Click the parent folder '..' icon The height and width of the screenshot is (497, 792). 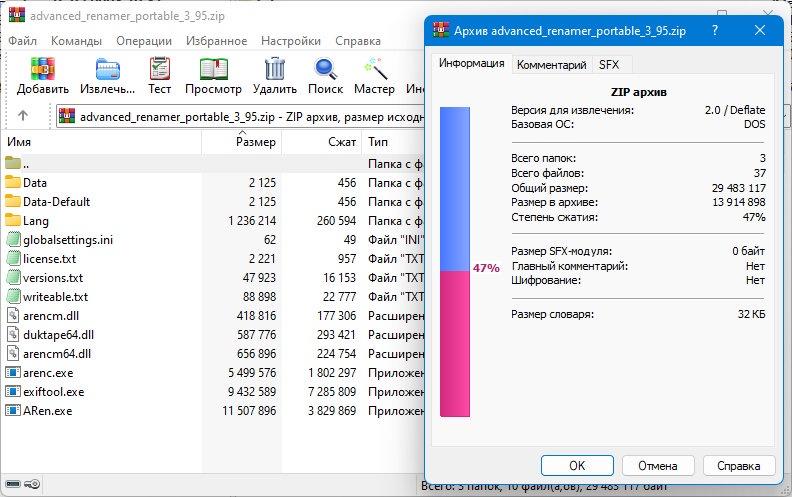click(13, 163)
